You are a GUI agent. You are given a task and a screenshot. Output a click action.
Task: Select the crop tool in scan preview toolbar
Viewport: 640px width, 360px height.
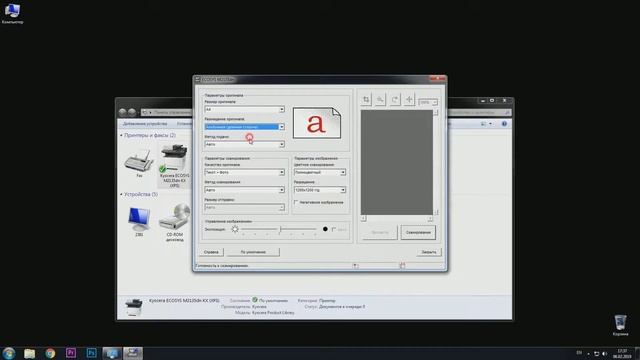[366, 100]
